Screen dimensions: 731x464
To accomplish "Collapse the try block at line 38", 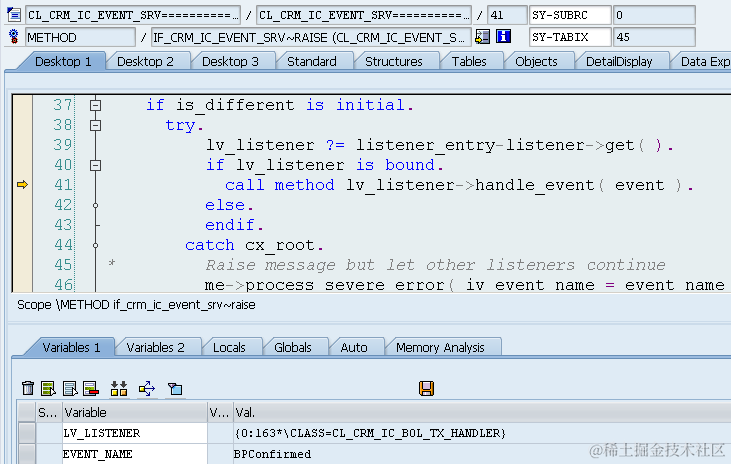I will pyautogui.click(x=96, y=125).
